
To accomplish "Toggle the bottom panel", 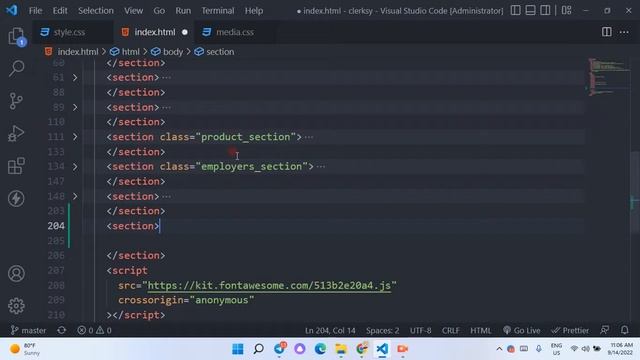I will coord(530,10).
